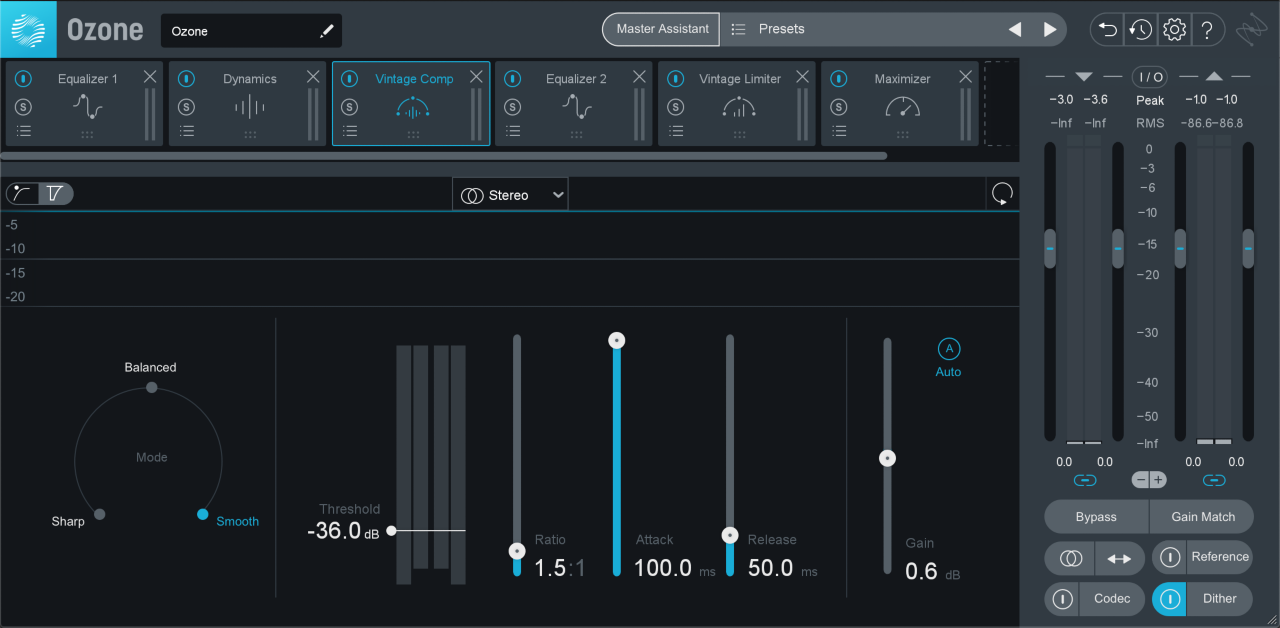1280x628 pixels.
Task: Remove the Equalizer 2 module
Action: 639,77
